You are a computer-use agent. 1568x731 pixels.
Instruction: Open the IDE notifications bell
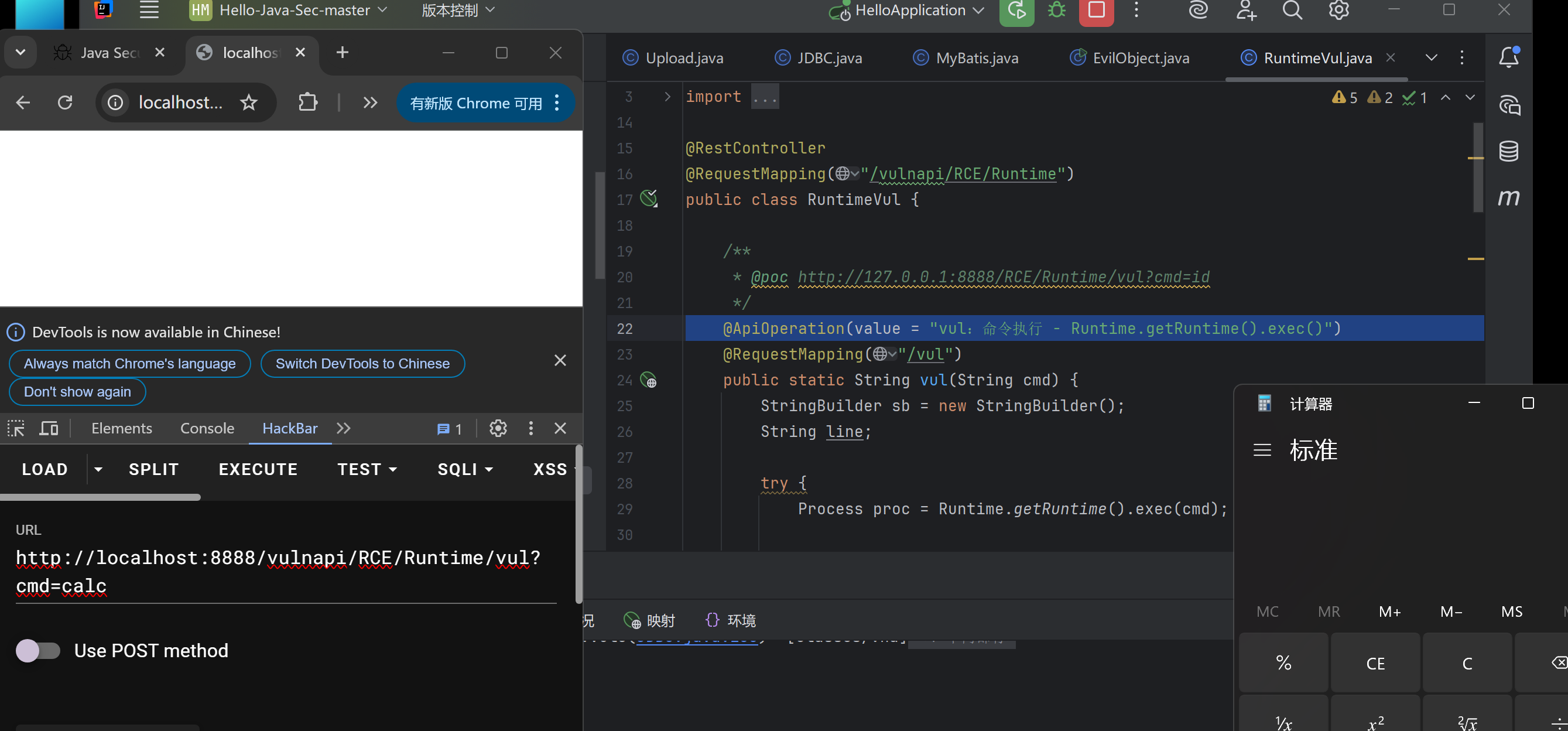tap(1508, 57)
